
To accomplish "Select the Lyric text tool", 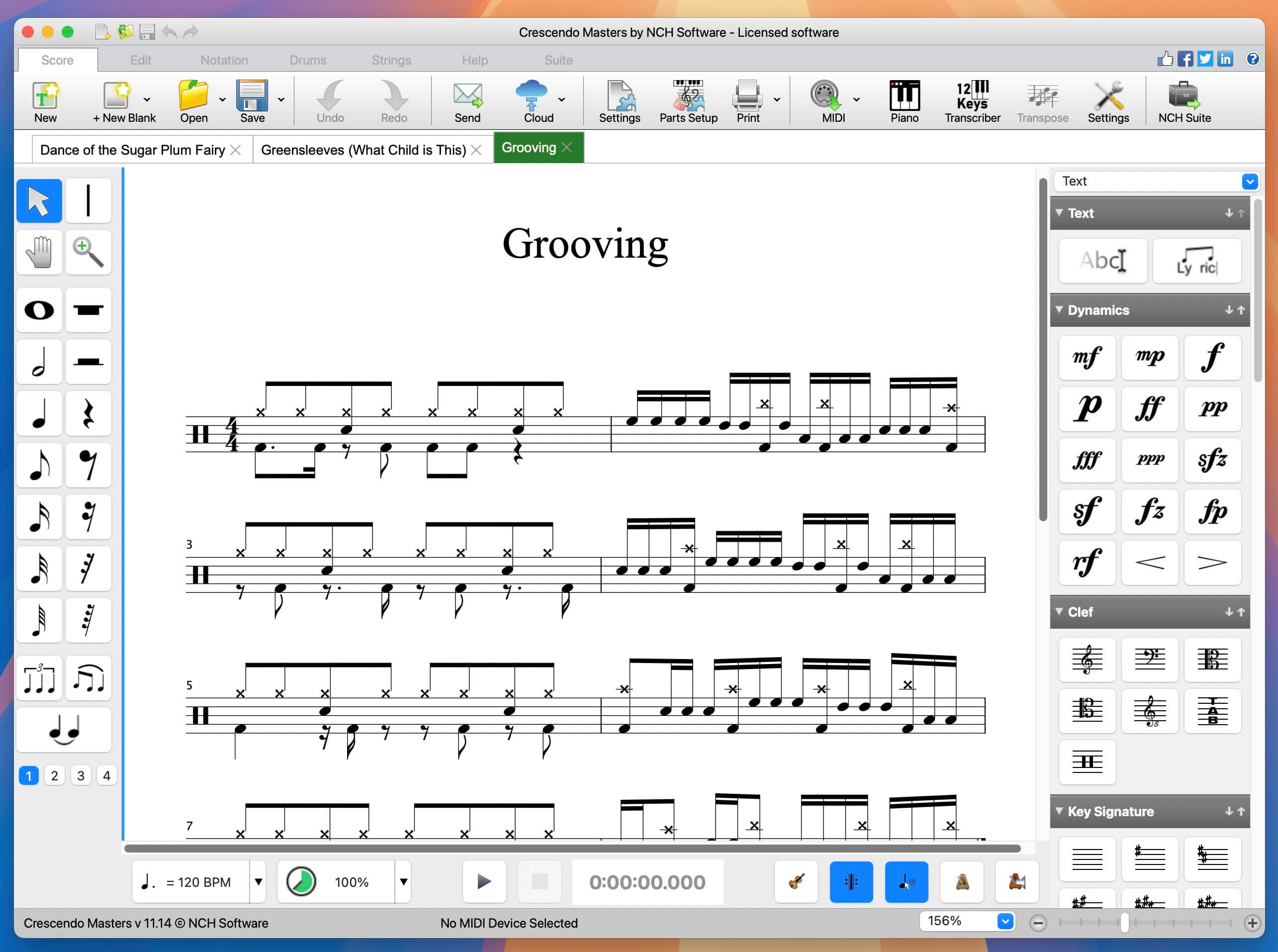I will click(x=1196, y=261).
